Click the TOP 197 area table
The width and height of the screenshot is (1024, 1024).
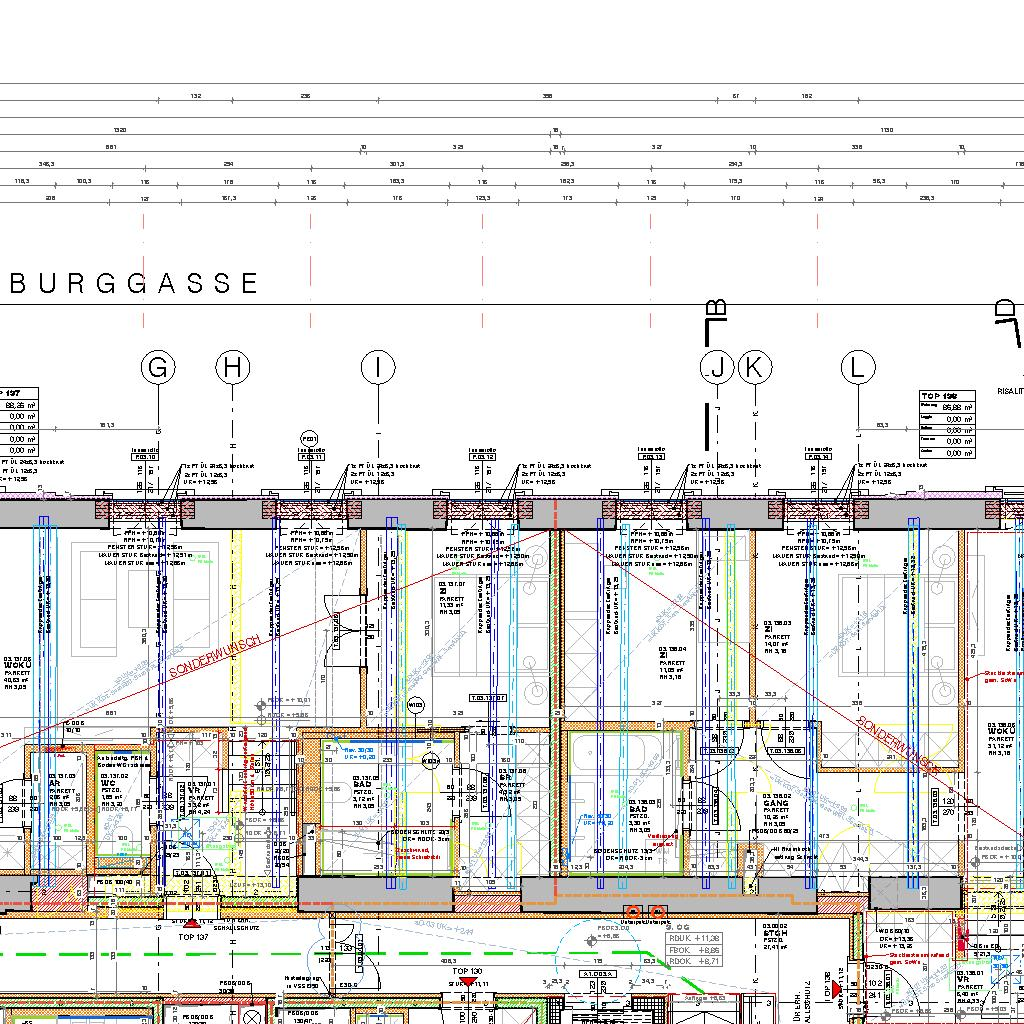pyautogui.click(x=18, y=424)
